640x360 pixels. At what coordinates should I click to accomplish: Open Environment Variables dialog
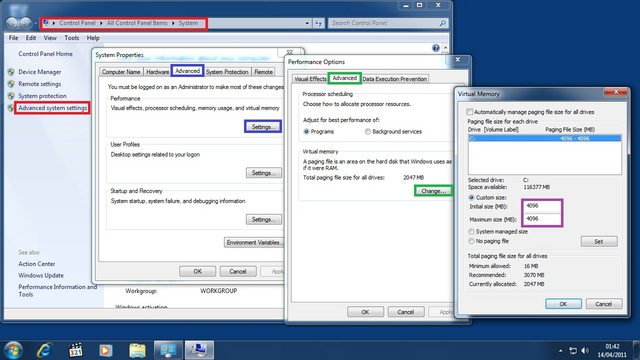[253, 242]
